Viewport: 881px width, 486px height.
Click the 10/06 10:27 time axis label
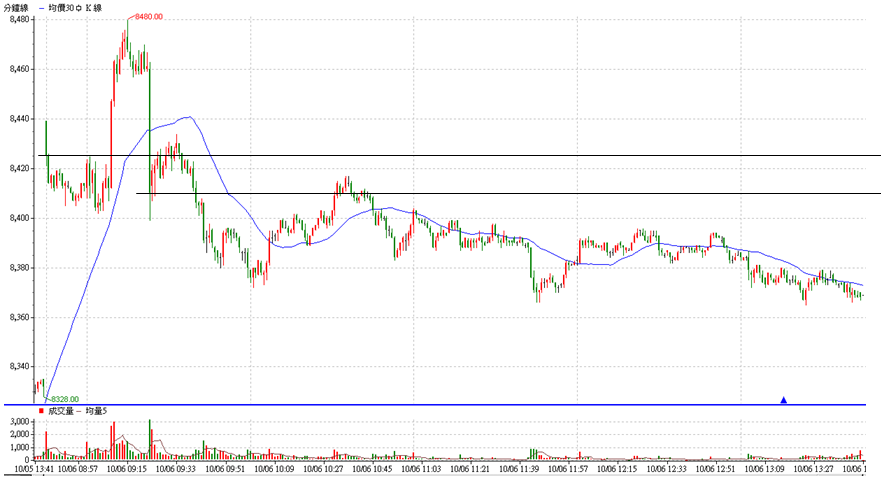point(323,469)
